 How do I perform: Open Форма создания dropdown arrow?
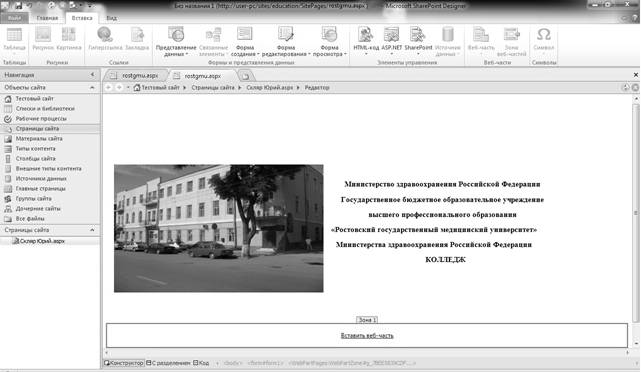[258, 54]
